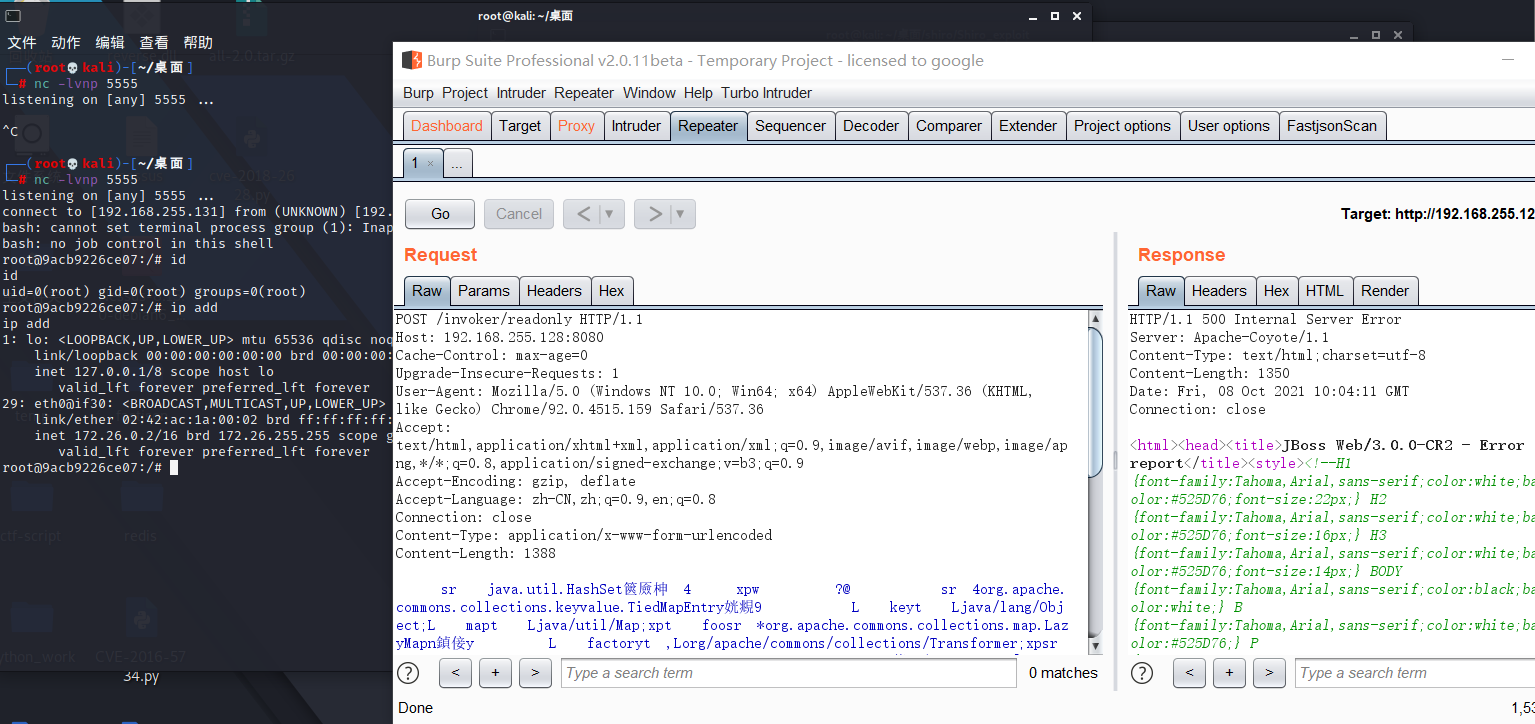Select the Hex tab in Request pane
The height and width of the screenshot is (724, 1535).
point(611,291)
